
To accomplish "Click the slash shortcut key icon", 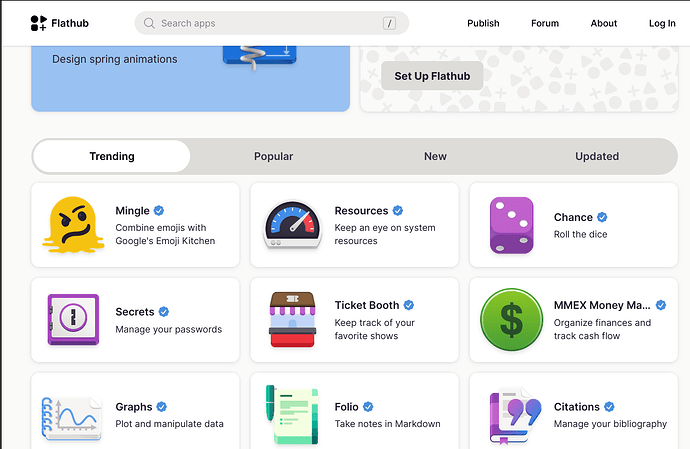I will pyautogui.click(x=389, y=23).
